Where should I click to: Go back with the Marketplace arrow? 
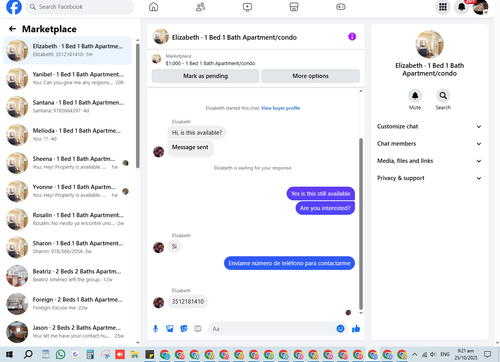click(x=12, y=29)
